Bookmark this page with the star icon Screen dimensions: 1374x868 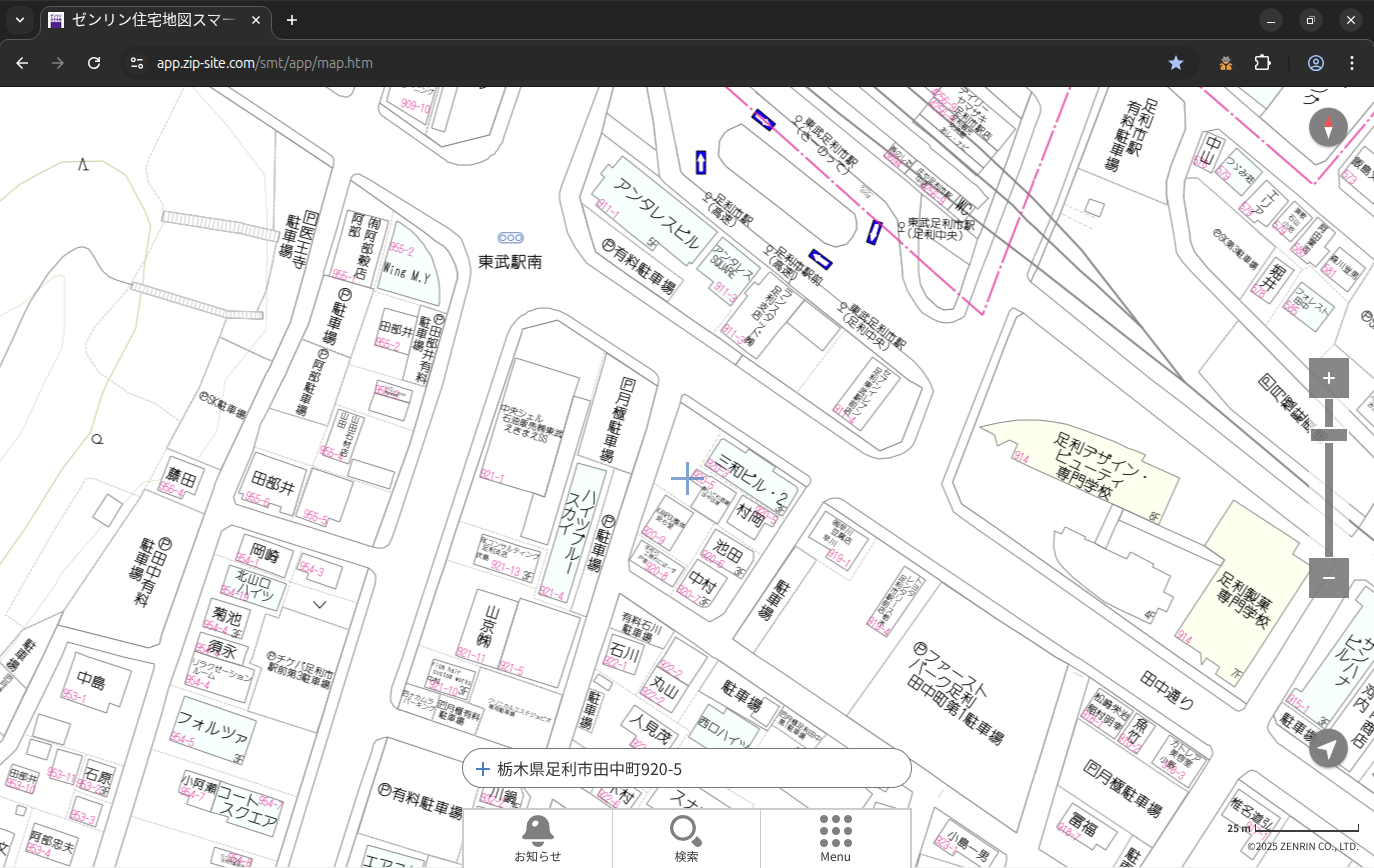(1176, 63)
